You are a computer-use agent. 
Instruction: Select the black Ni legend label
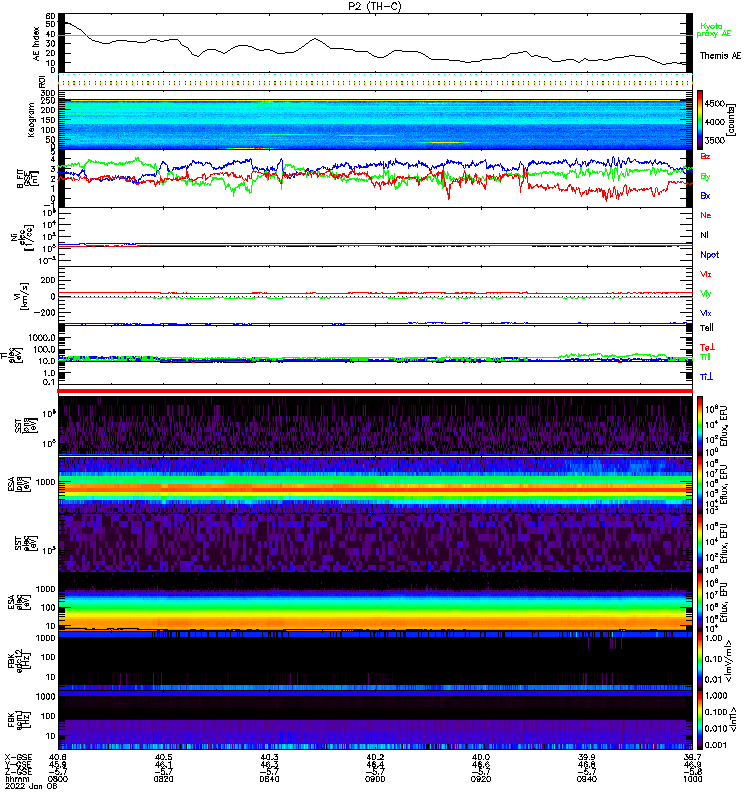[x=704, y=235]
